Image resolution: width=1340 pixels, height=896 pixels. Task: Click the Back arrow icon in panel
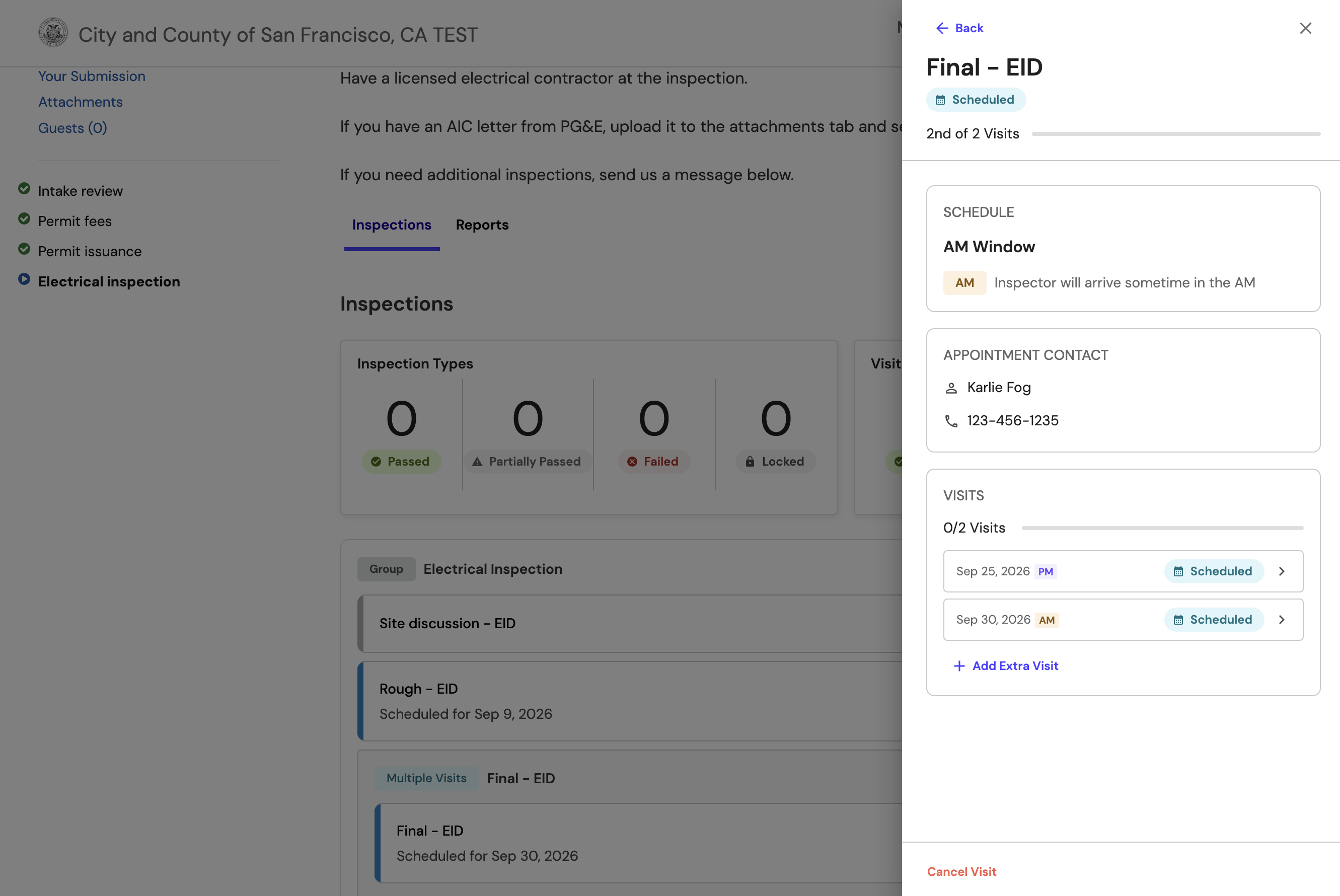coord(942,28)
